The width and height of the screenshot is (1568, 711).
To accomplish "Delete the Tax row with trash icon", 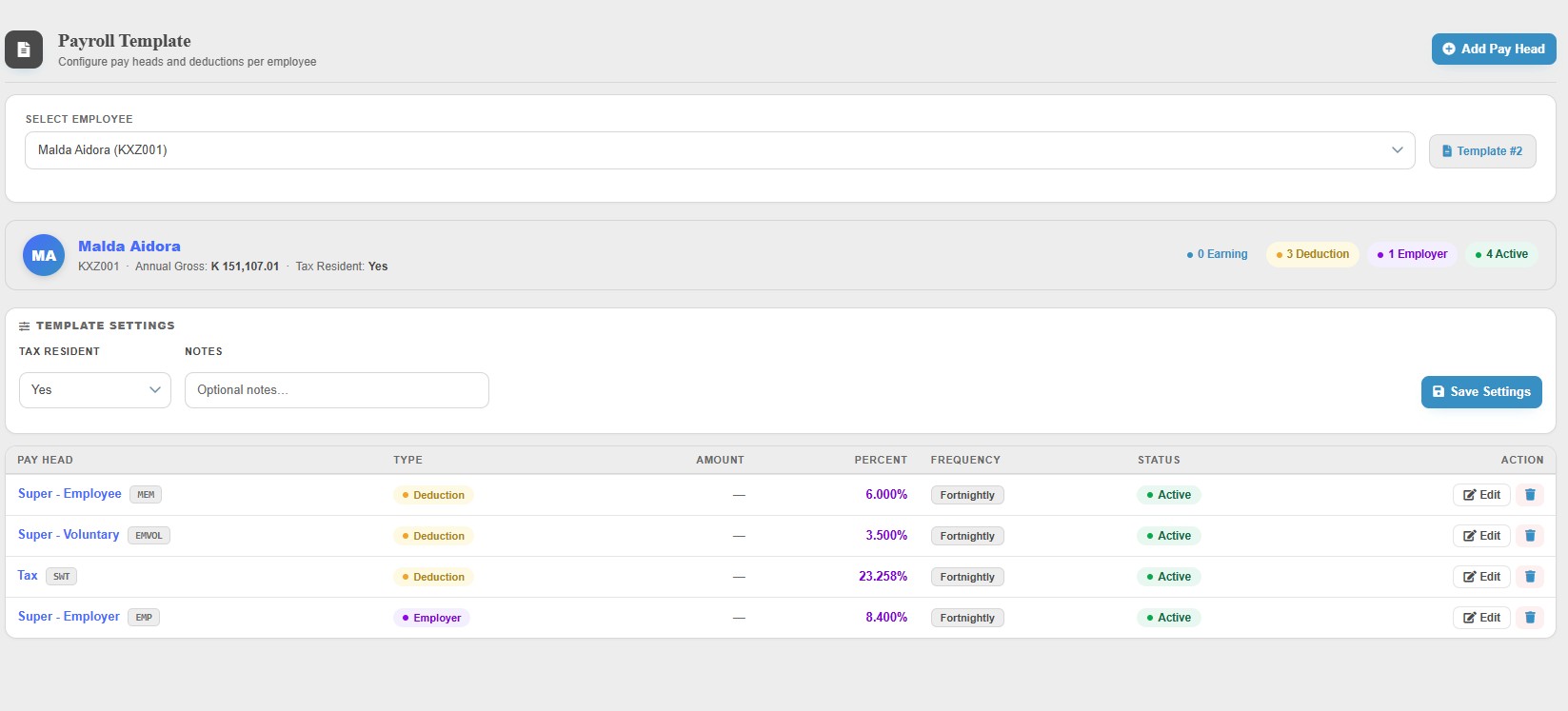I will (x=1530, y=577).
